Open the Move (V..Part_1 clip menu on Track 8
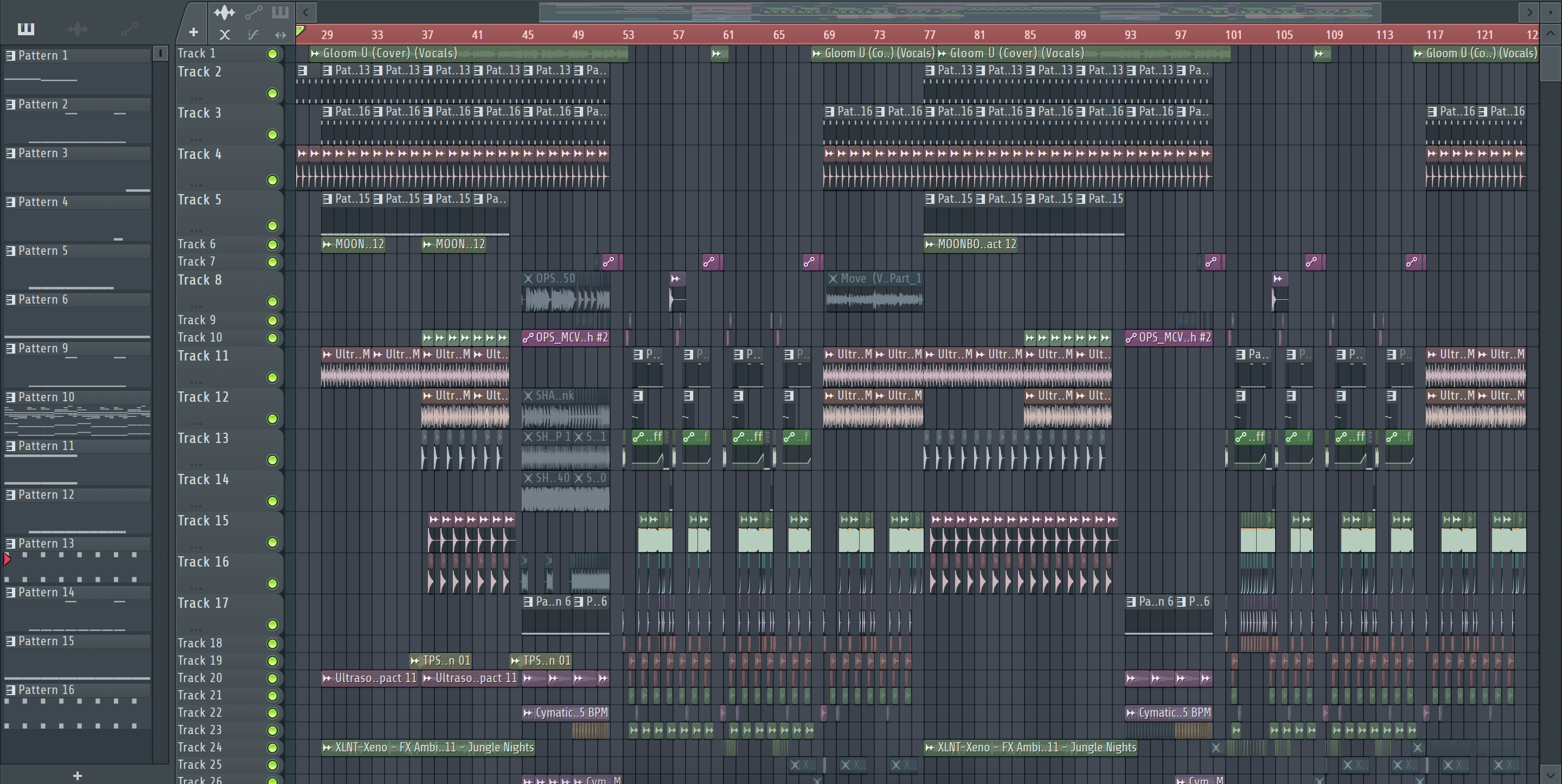This screenshot has width=1562, height=784. tap(833, 278)
